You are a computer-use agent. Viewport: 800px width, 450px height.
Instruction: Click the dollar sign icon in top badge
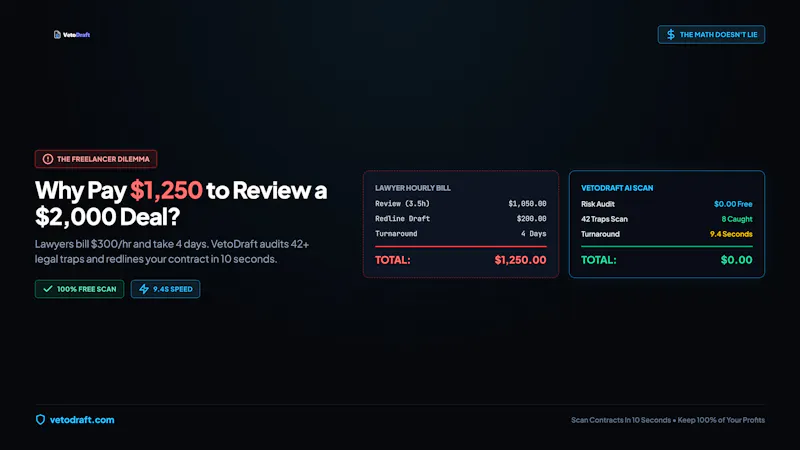(670, 35)
